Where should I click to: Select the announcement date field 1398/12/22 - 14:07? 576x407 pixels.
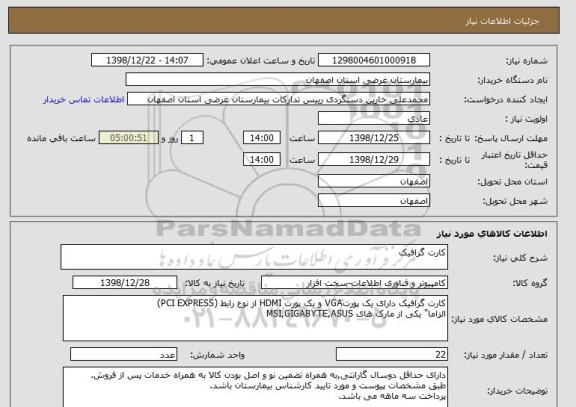pos(147,60)
